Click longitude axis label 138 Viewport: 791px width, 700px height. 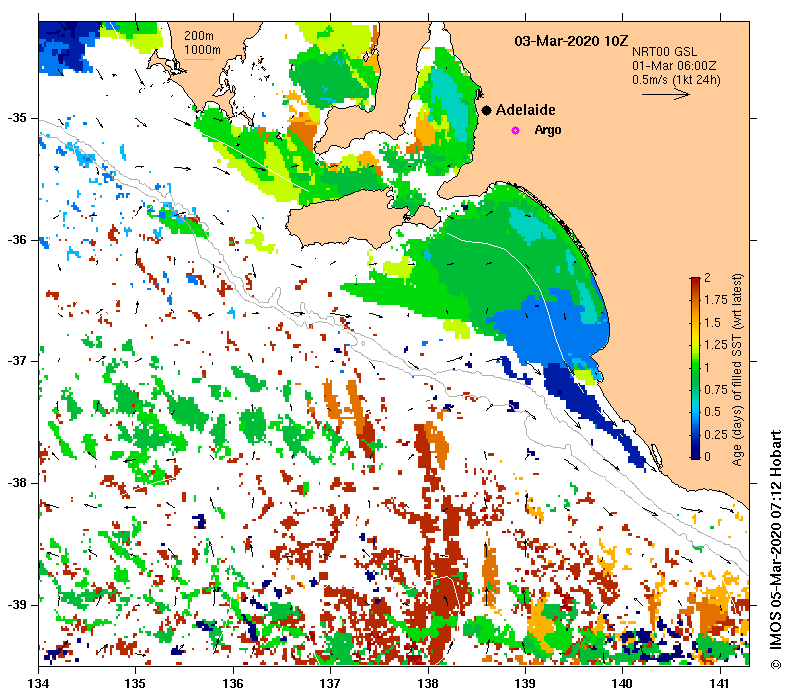[428, 683]
